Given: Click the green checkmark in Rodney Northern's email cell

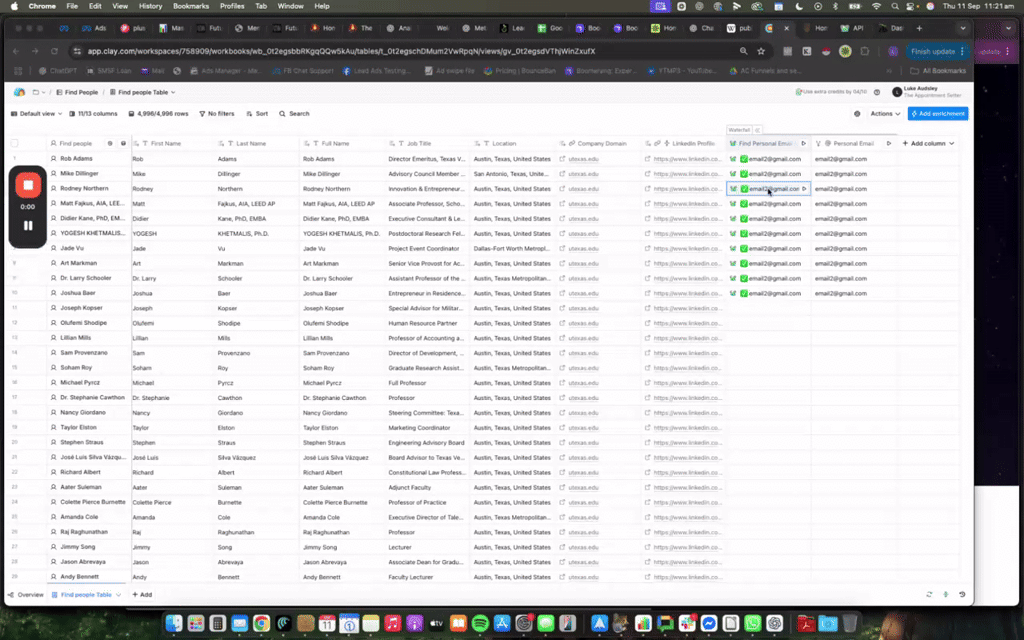Looking at the screenshot, I should (744, 189).
